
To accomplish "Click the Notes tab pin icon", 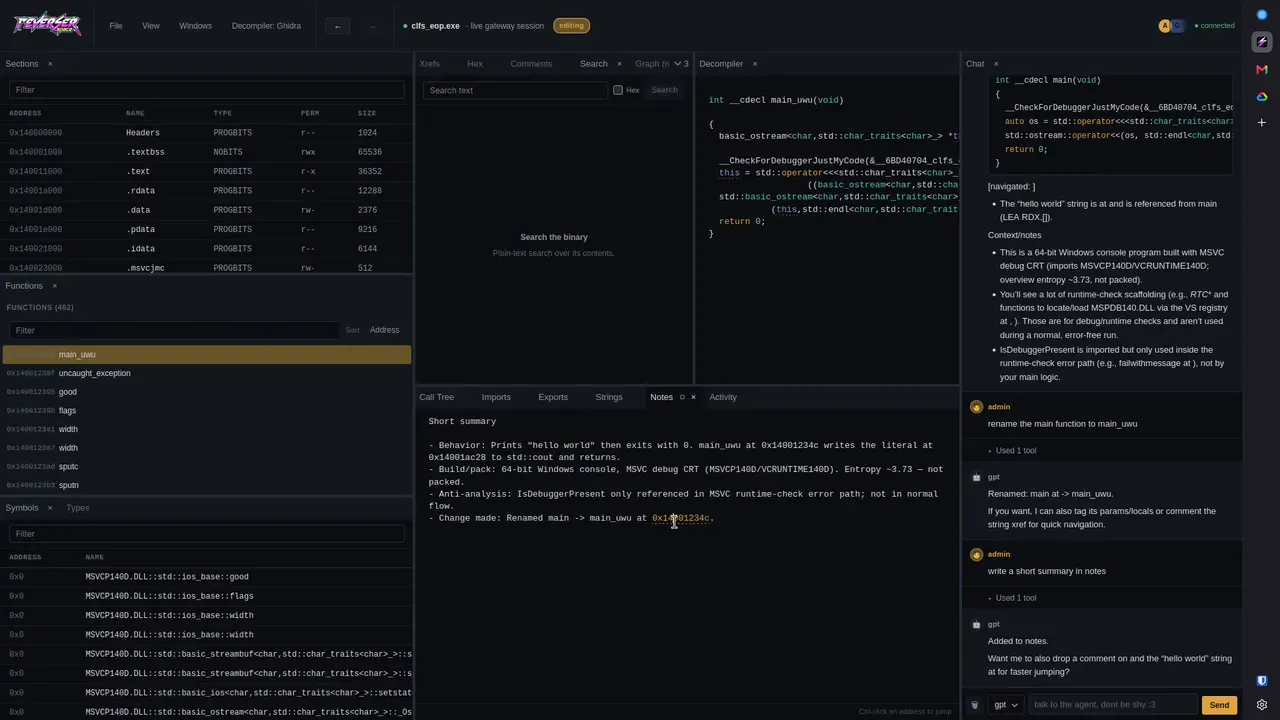I will click(x=682, y=397).
